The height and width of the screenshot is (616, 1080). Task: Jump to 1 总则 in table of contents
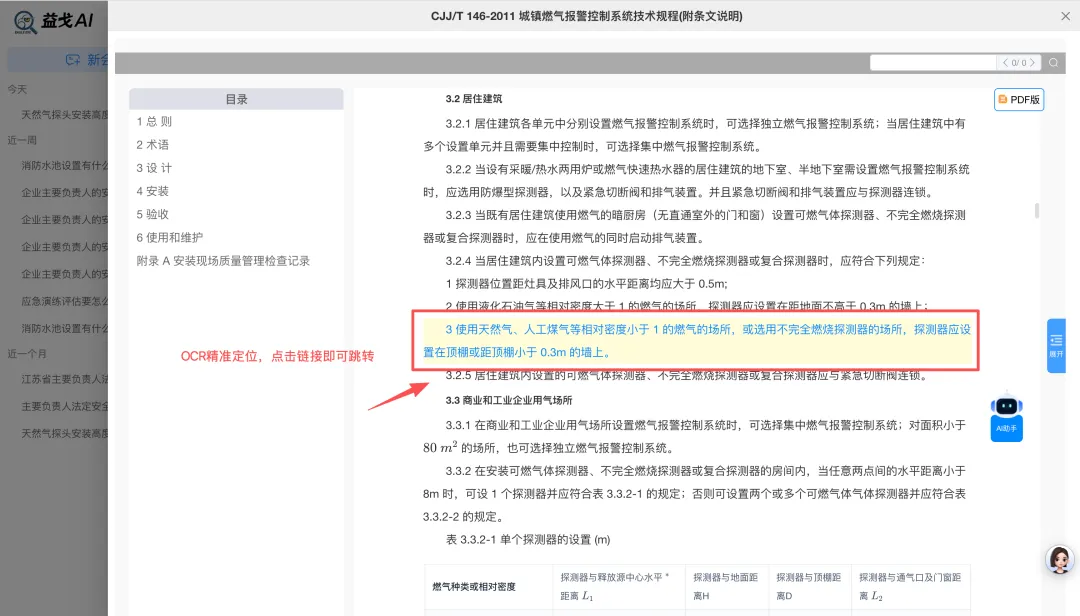(154, 121)
